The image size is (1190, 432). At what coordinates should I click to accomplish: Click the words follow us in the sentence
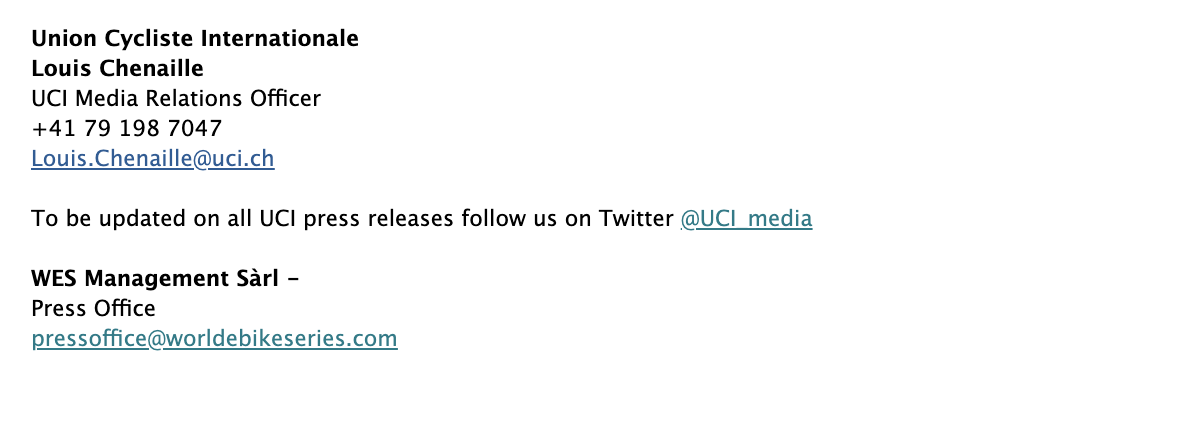[514, 219]
